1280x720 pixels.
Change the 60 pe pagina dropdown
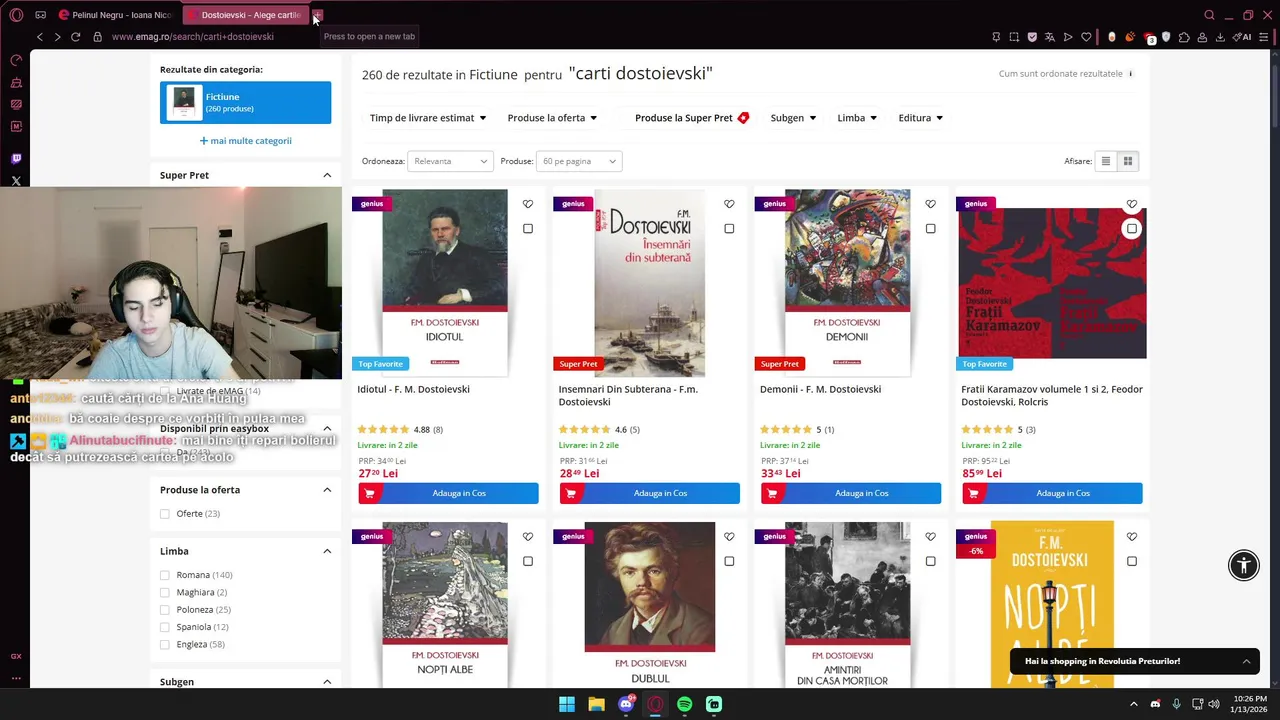pyautogui.click(x=579, y=161)
